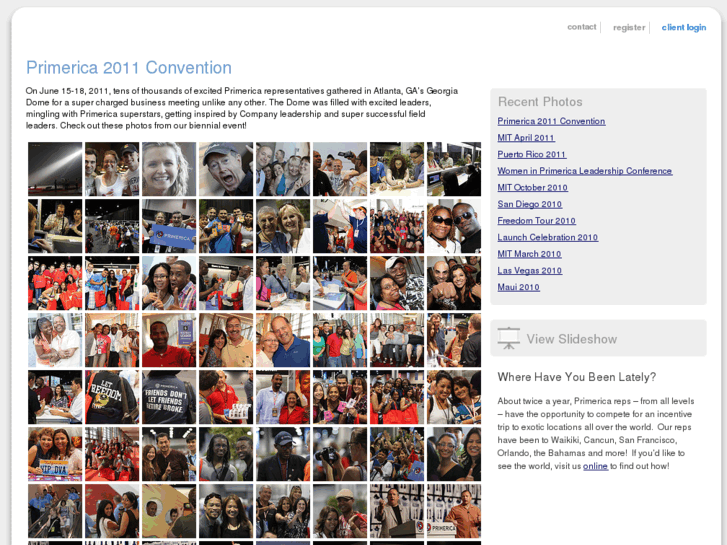This screenshot has width=727, height=545.
Task: Open the San Diego 2010 album
Action: (x=529, y=204)
